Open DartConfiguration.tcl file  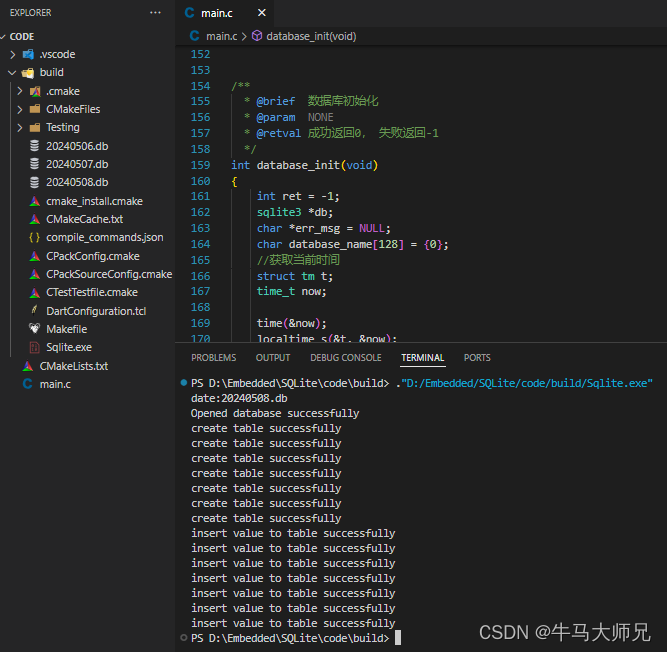tap(96, 311)
